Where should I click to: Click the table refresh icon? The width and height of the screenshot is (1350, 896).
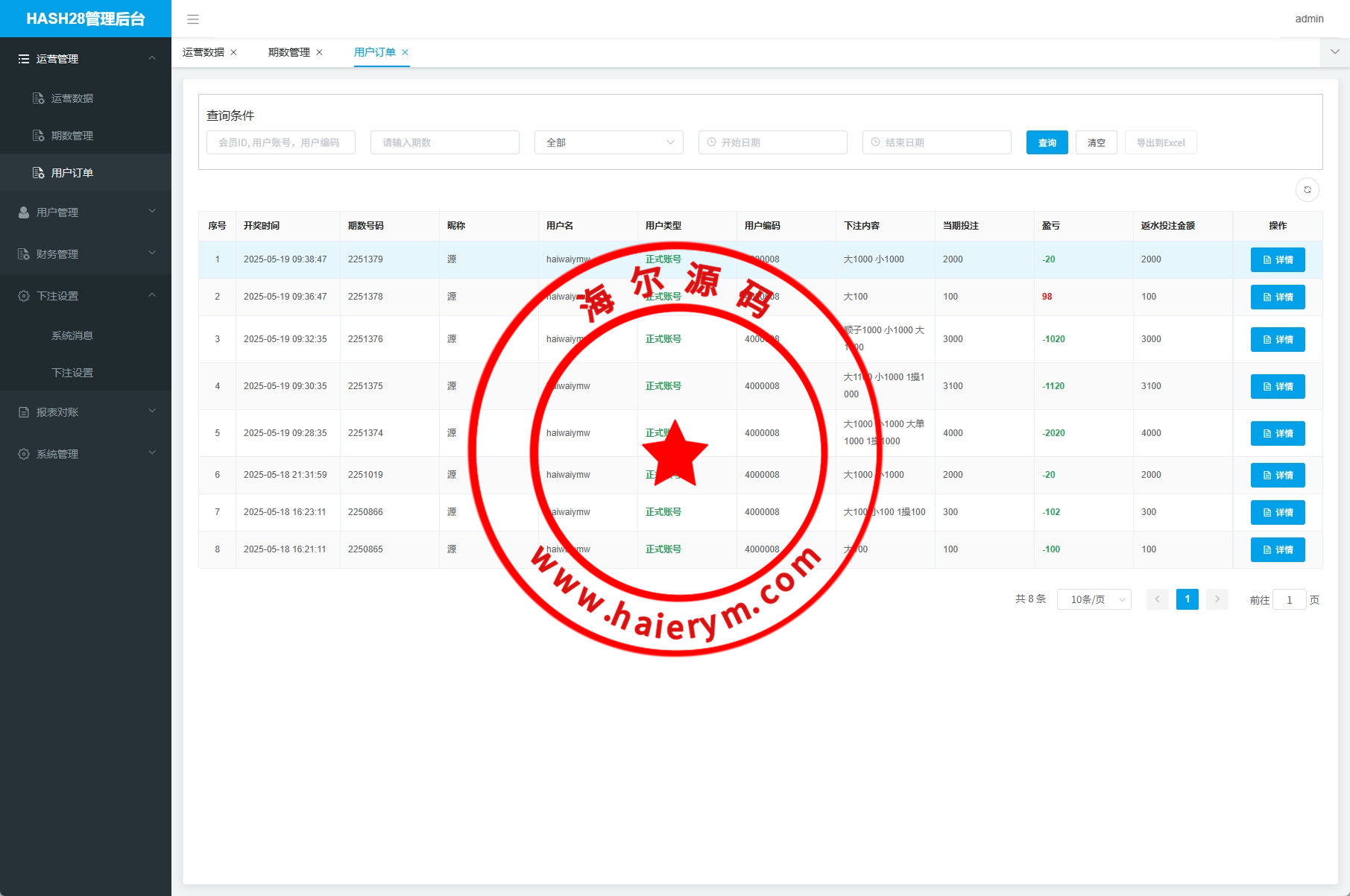point(1307,190)
